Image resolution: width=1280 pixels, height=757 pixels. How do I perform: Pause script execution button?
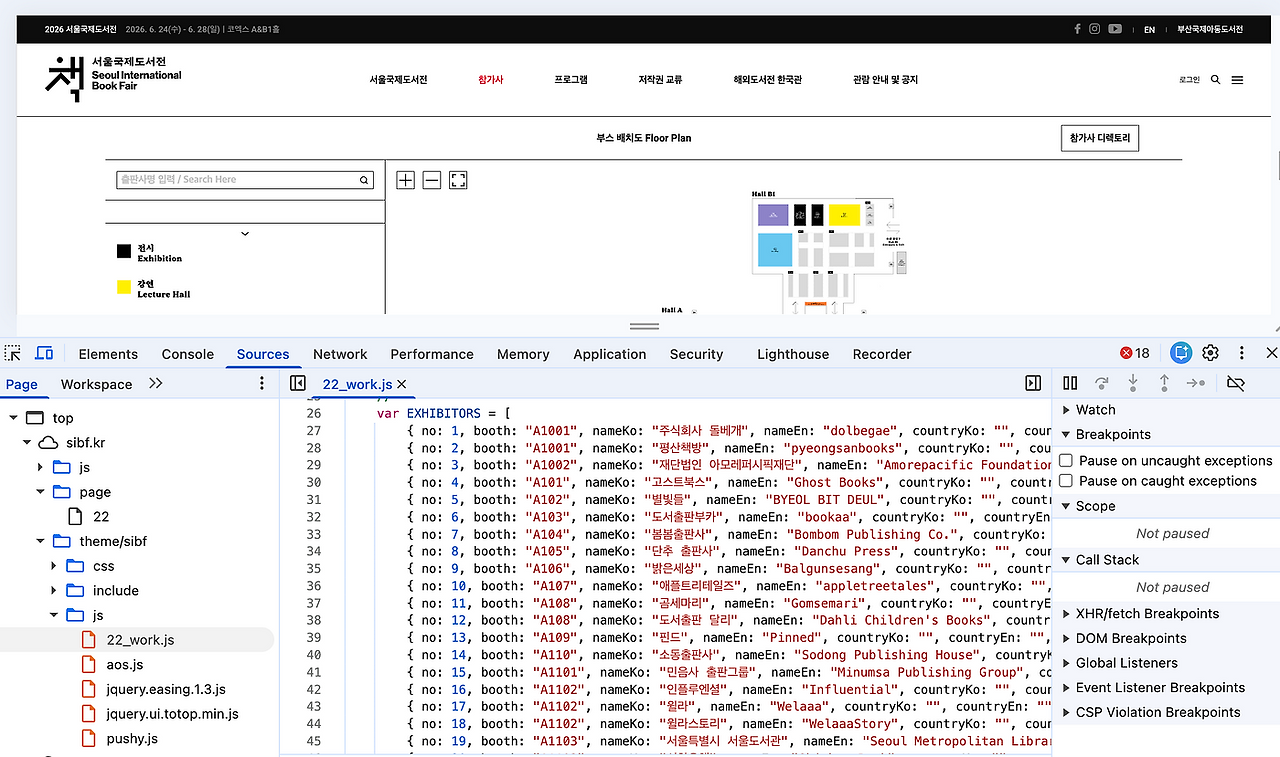click(x=1070, y=383)
